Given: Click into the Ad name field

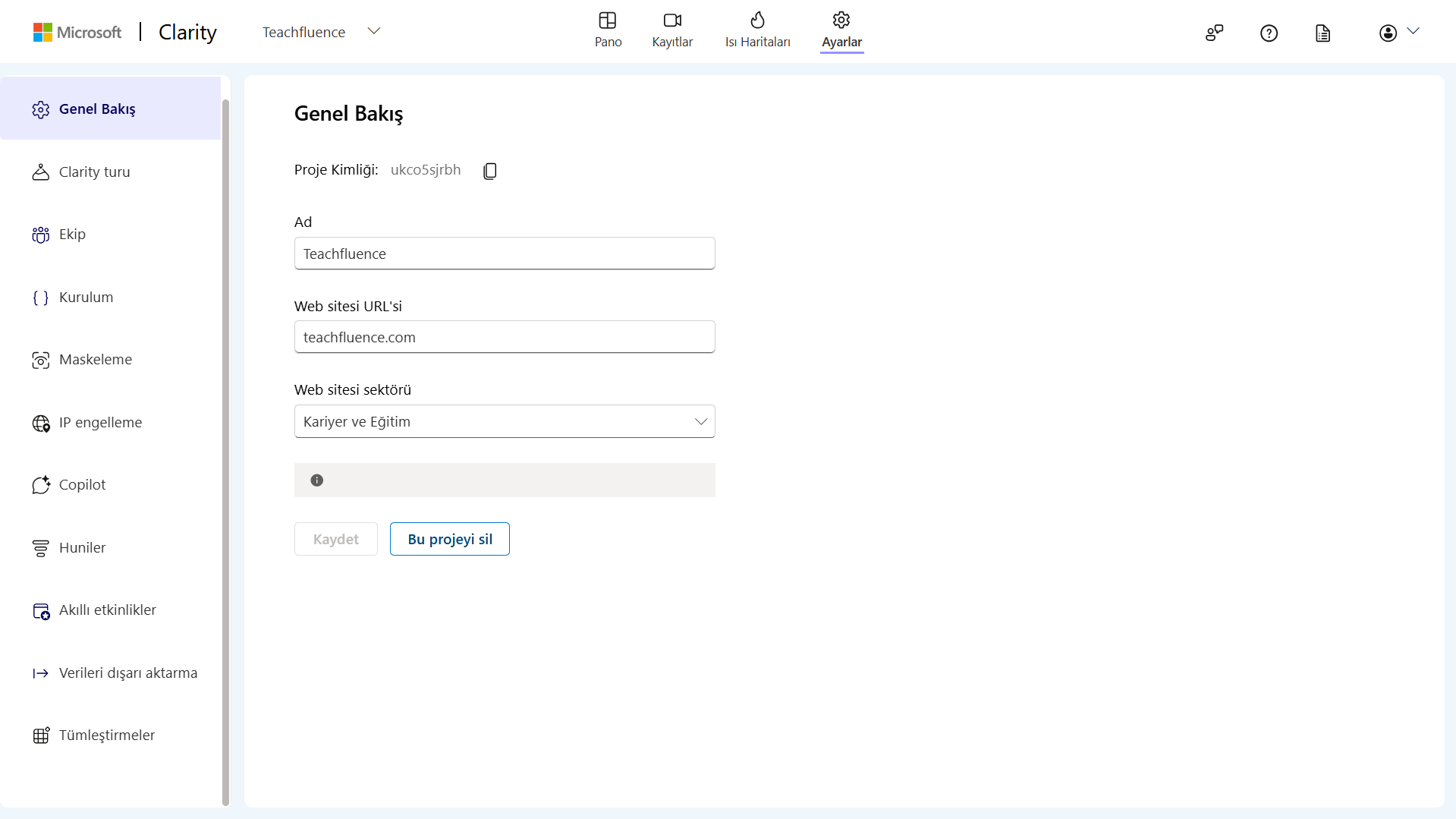Looking at the screenshot, I should tap(505, 254).
